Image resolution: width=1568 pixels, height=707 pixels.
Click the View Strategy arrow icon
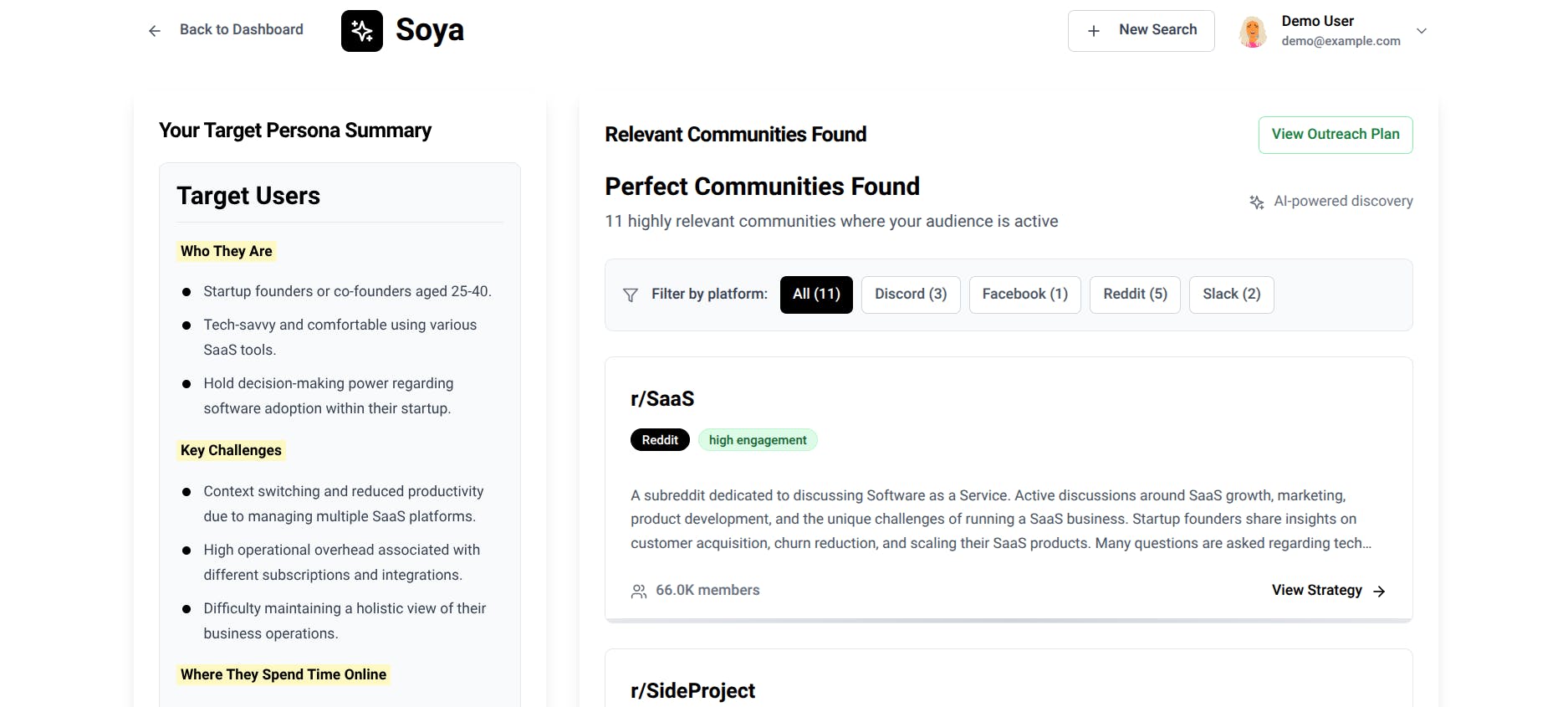tap(1379, 591)
